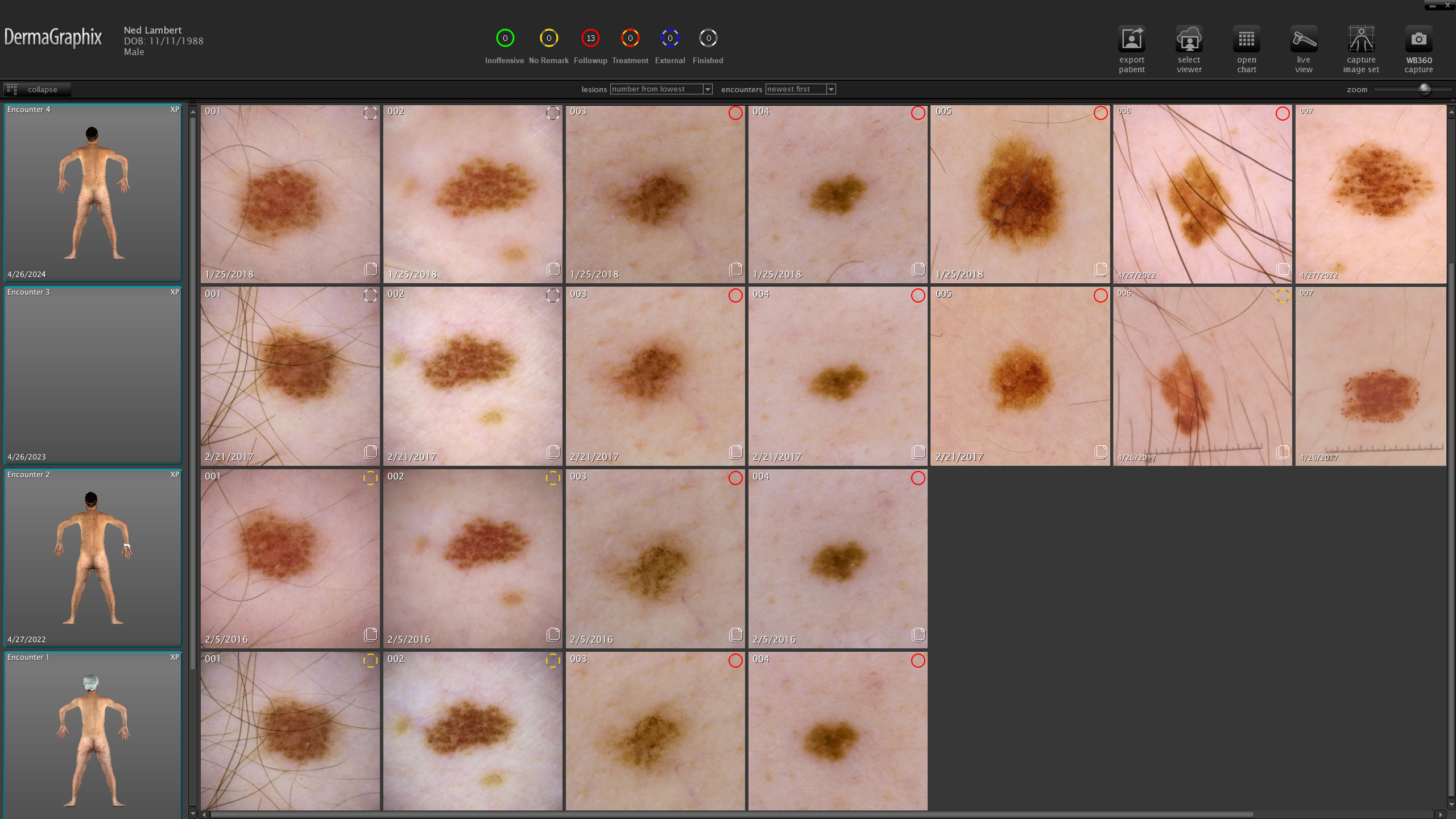Start WB360 capture camera

click(1418, 39)
